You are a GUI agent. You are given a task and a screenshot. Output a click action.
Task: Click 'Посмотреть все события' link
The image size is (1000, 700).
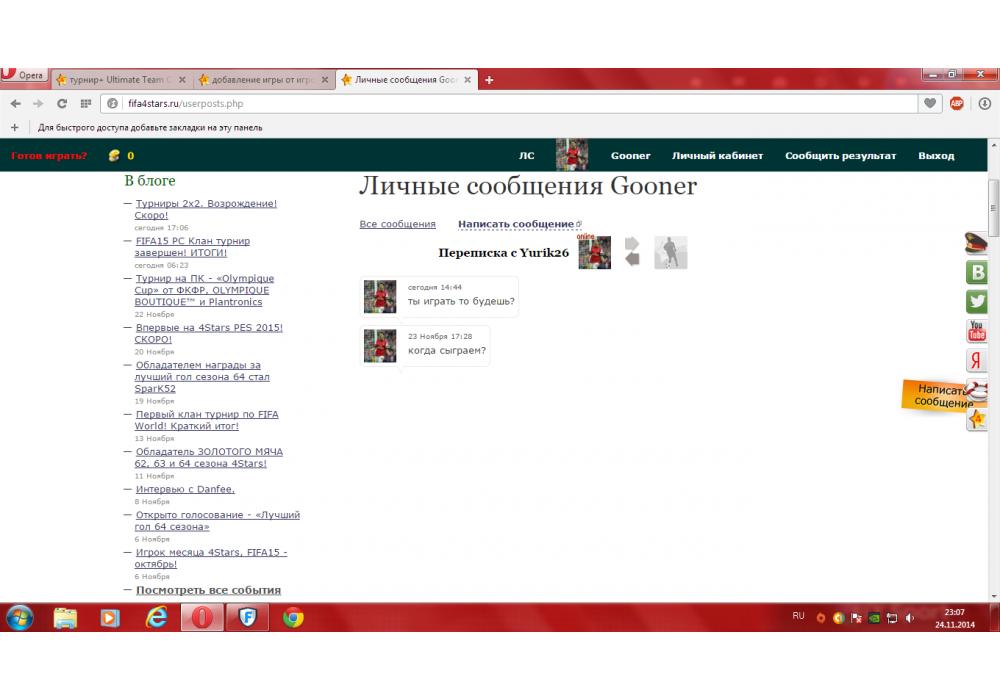[x=208, y=590]
